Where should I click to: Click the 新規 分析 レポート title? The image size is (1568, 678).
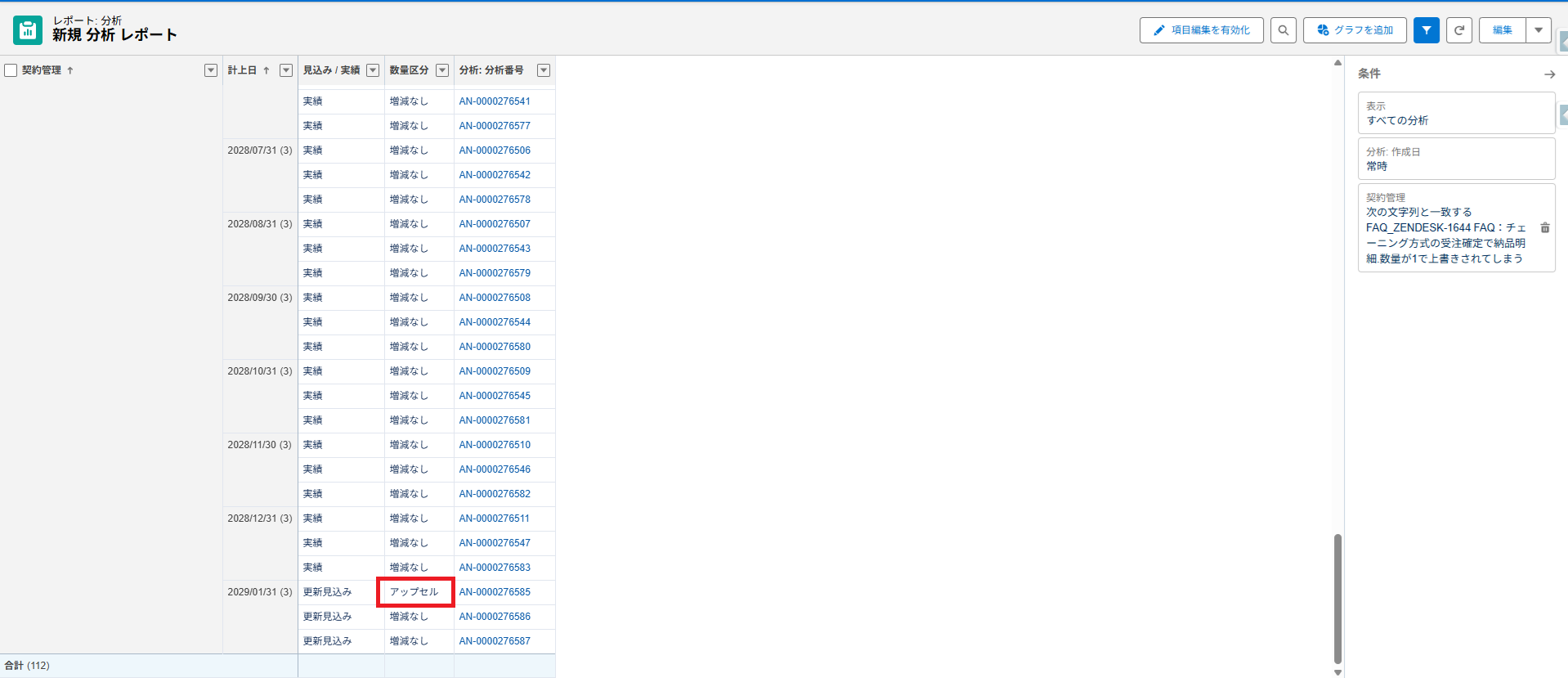(x=114, y=35)
